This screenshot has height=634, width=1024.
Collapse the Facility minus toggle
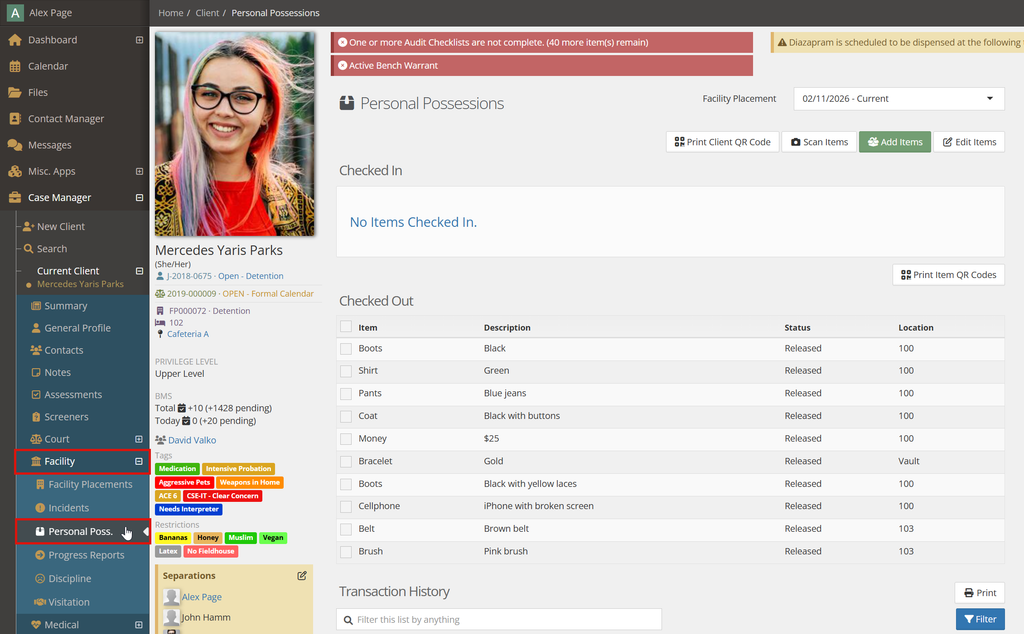138,461
